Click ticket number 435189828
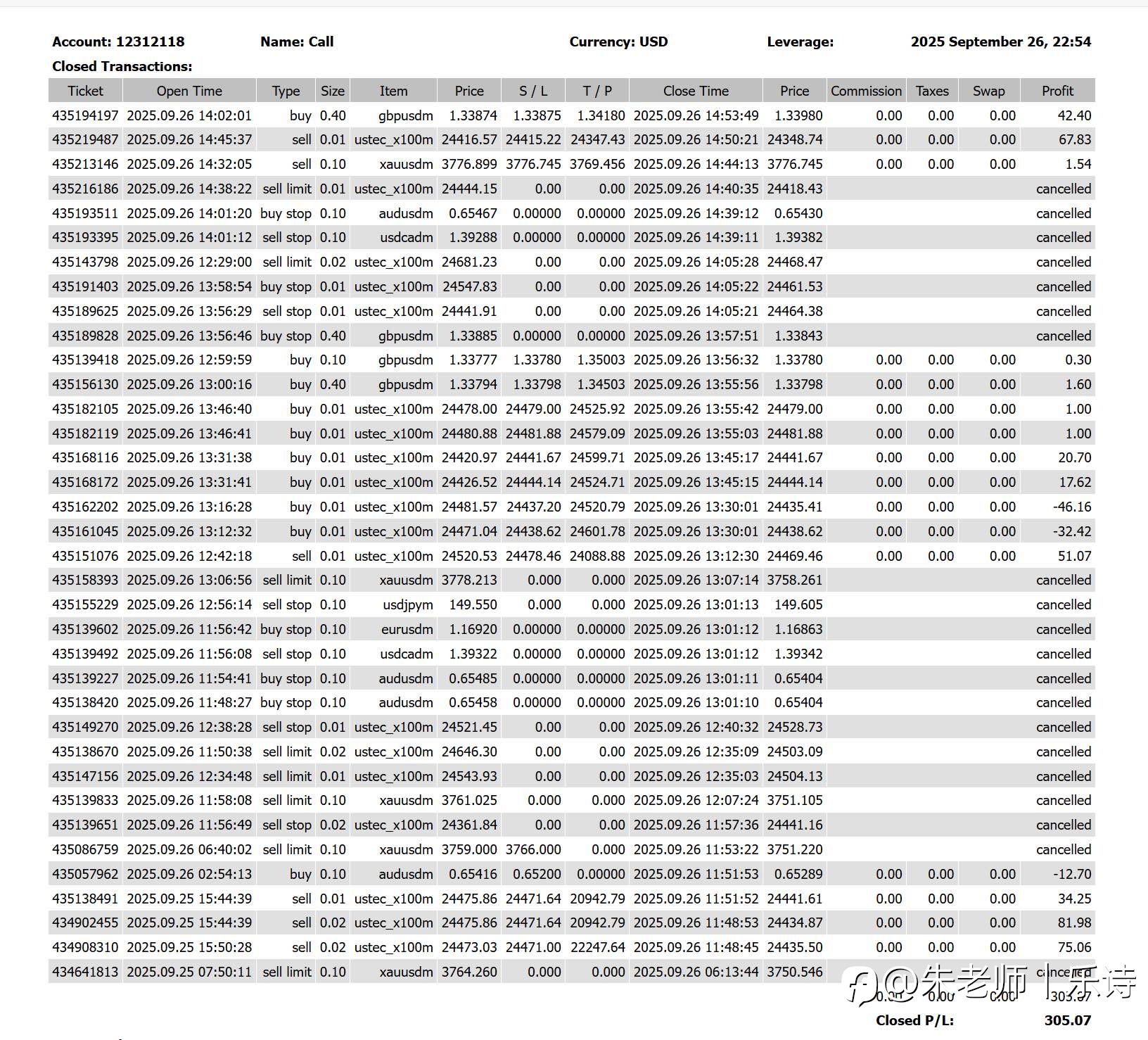1148x1040 pixels. point(85,336)
